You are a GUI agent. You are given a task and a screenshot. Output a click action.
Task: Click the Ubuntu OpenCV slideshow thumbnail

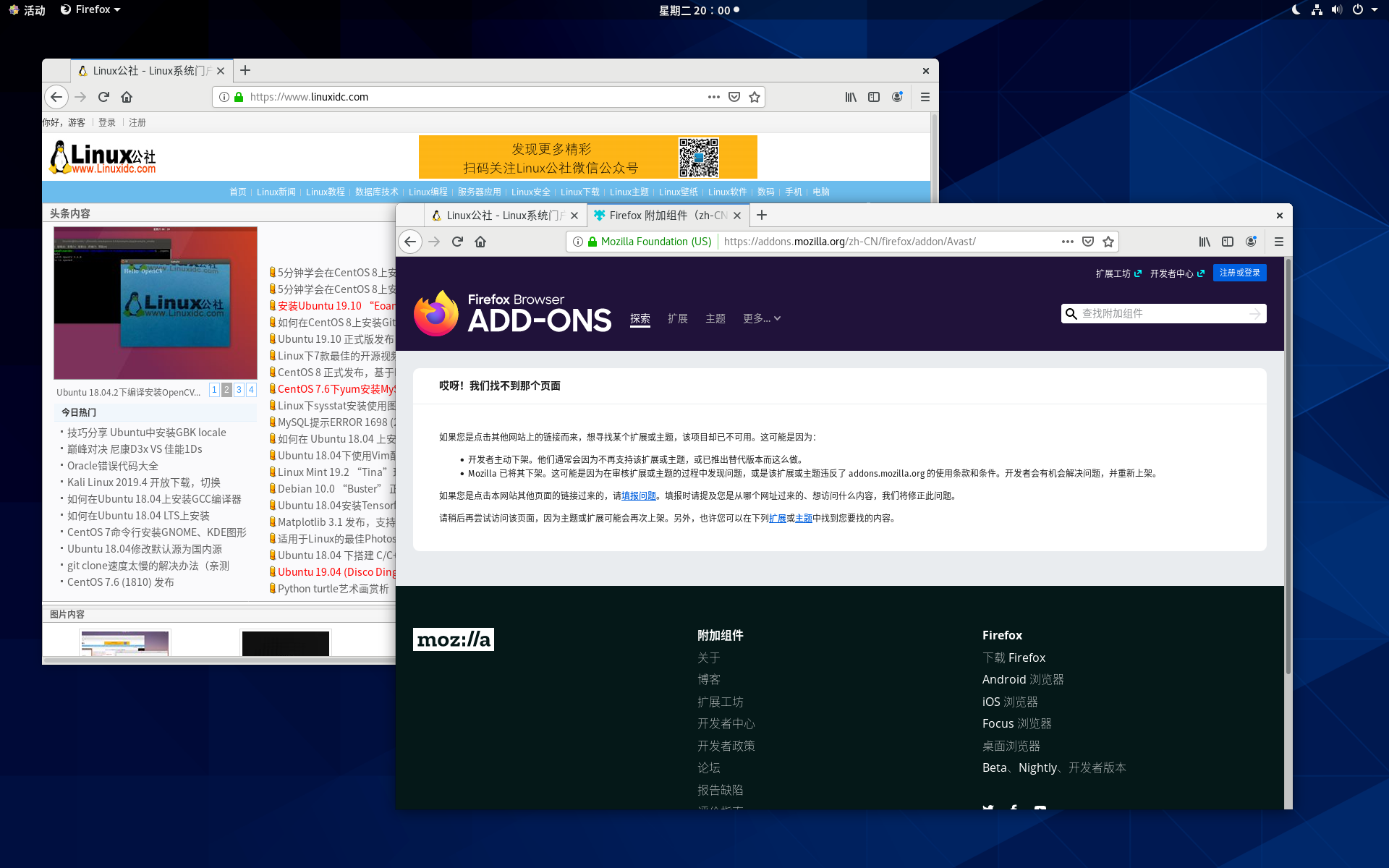(x=156, y=303)
